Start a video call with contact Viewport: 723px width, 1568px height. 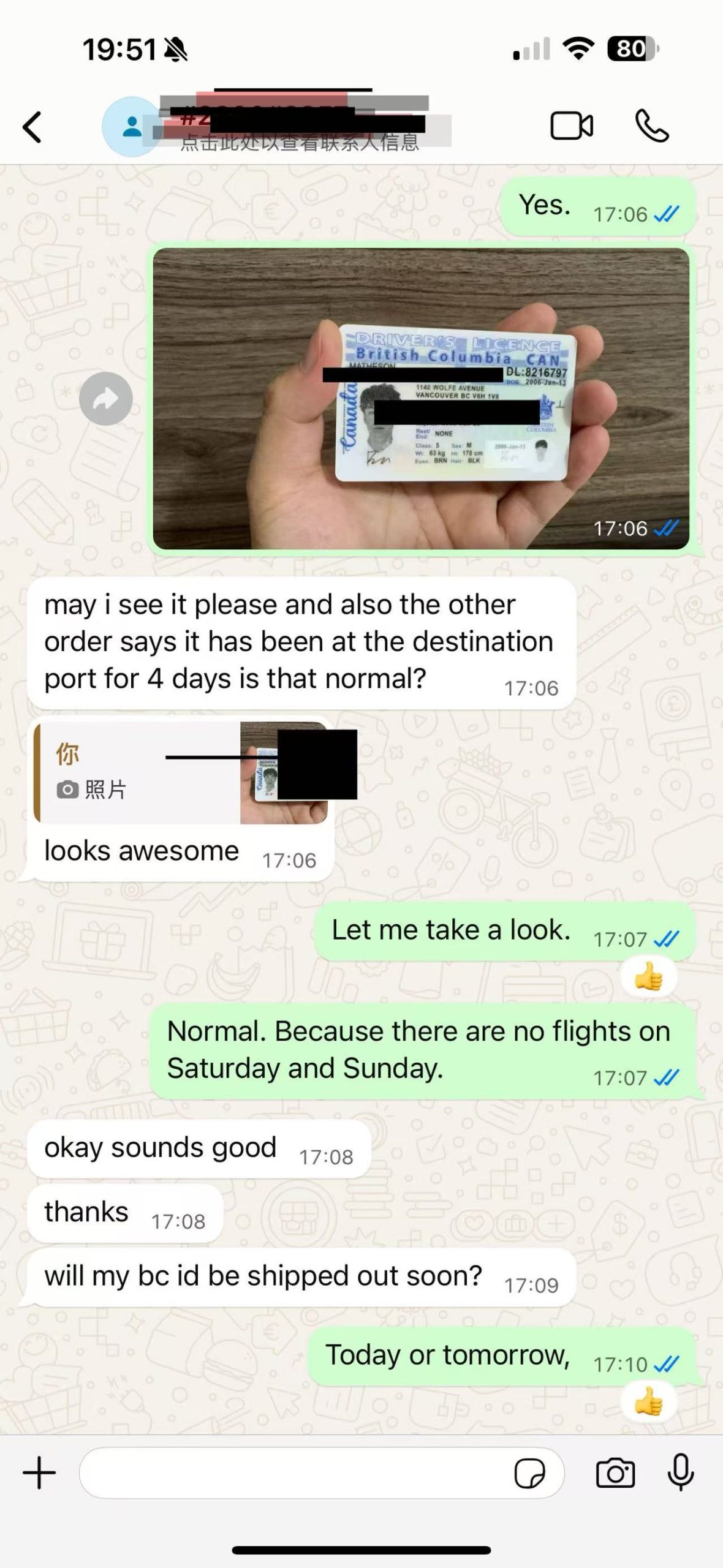pos(572,126)
